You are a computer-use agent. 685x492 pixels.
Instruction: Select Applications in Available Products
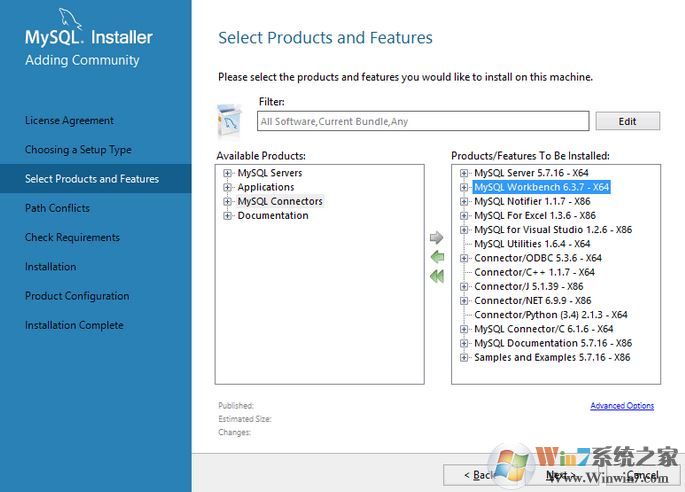[x=266, y=187]
